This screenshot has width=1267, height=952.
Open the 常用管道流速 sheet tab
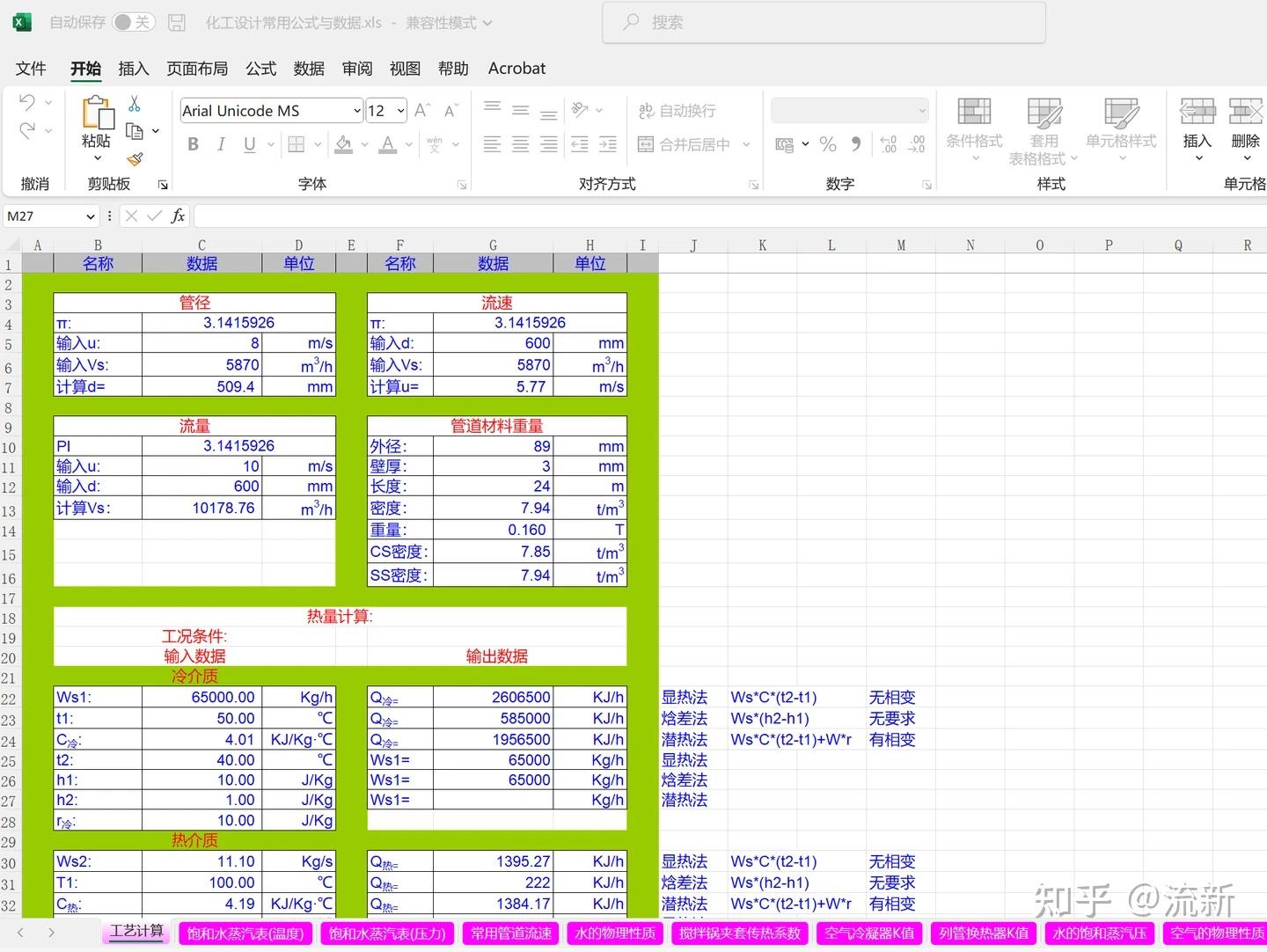tap(511, 934)
